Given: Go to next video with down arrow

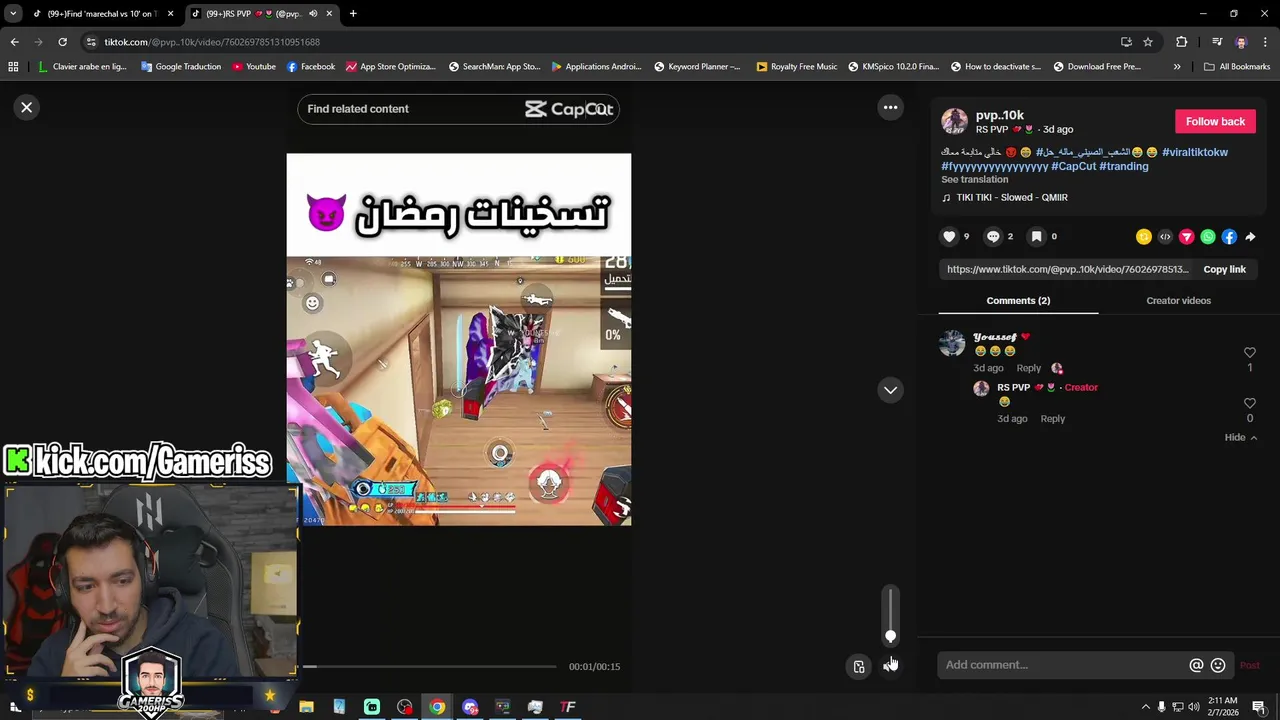Looking at the screenshot, I should point(890,390).
